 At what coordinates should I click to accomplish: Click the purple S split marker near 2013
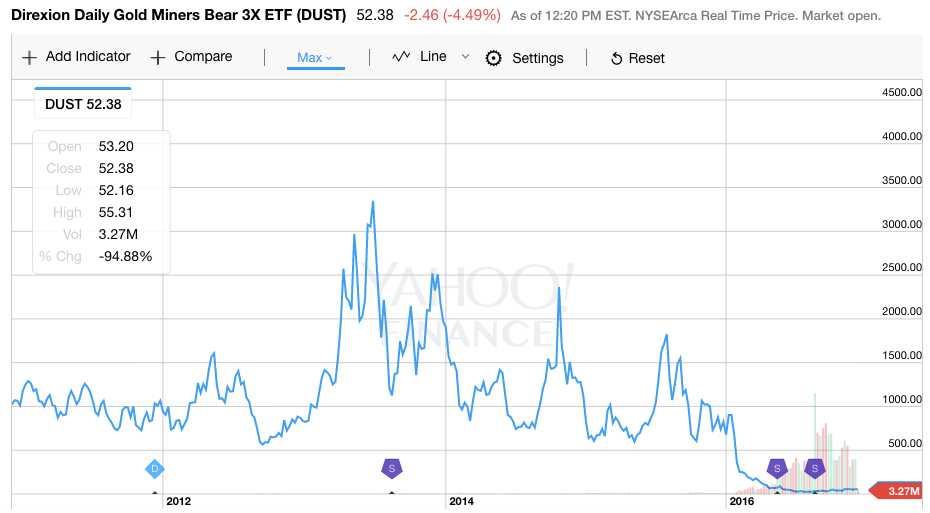(x=391, y=469)
